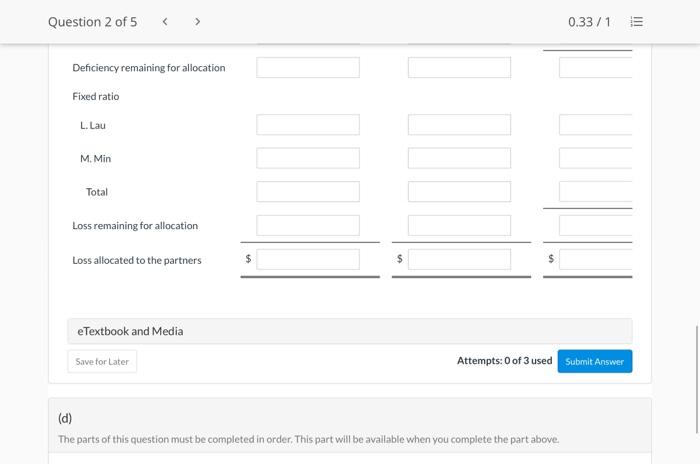The width and height of the screenshot is (700, 464).
Task: Click third L. Lau fixed ratio field
Action: pyautogui.click(x=596, y=125)
